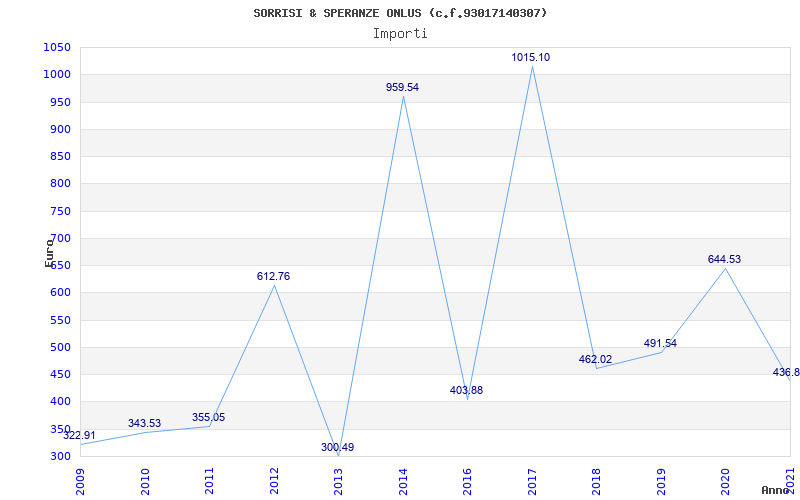Click the 2021 x-axis tick label
This screenshot has height=500, width=800.
tap(790, 481)
